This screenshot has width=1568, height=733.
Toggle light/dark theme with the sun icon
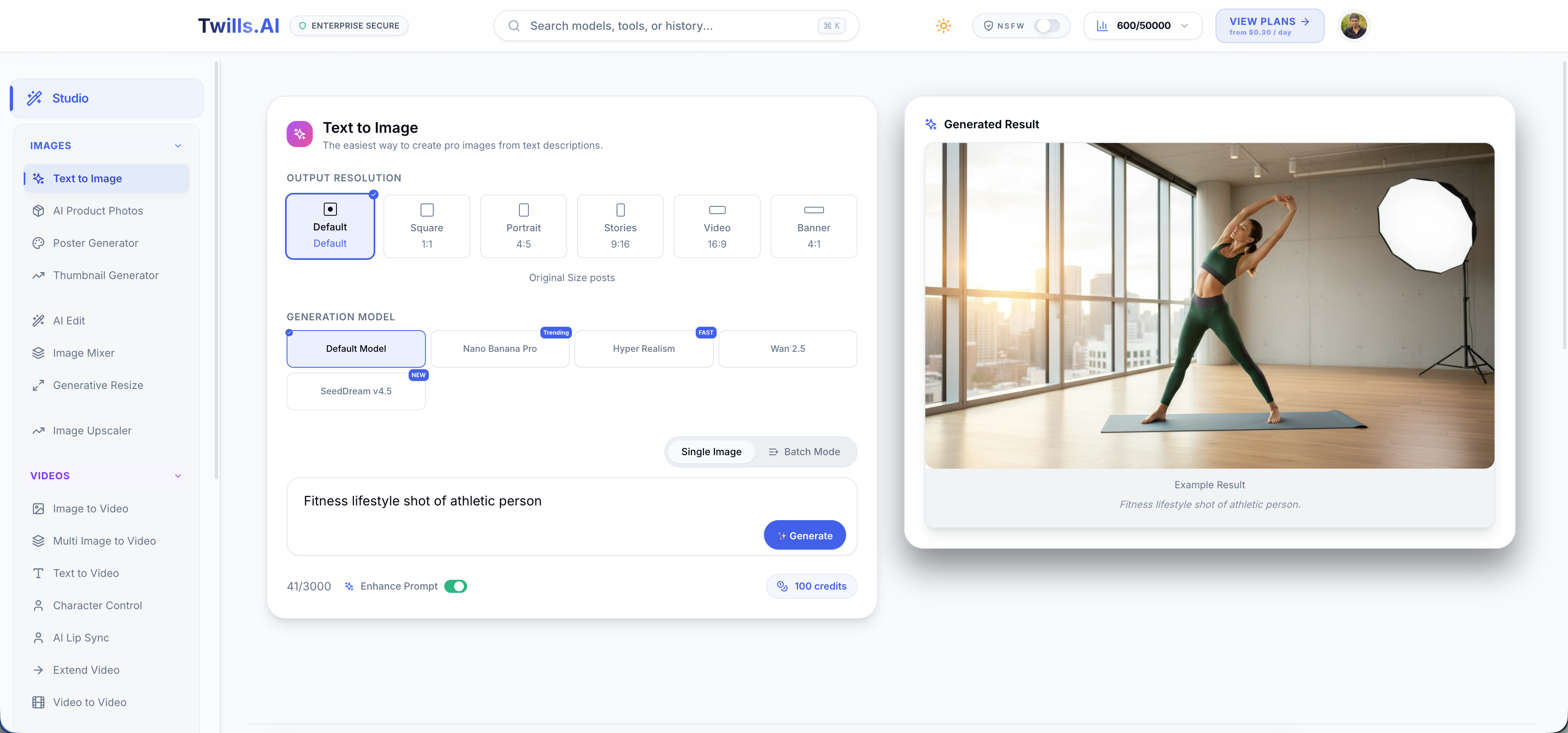click(x=943, y=25)
